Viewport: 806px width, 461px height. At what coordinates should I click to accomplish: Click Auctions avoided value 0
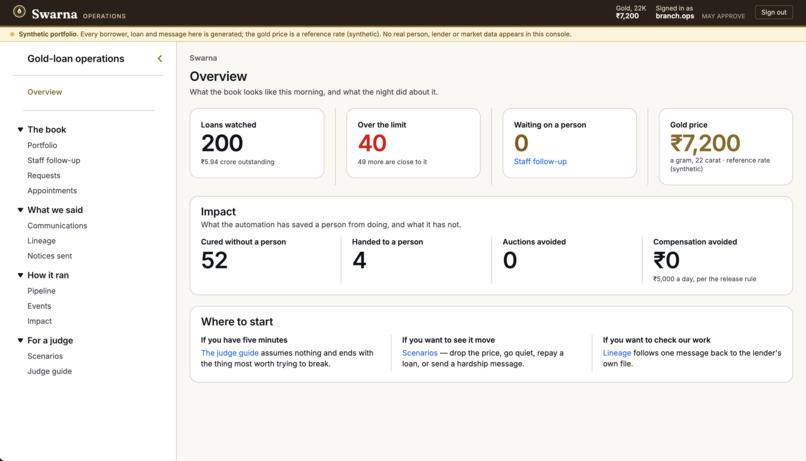pos(509,260)
